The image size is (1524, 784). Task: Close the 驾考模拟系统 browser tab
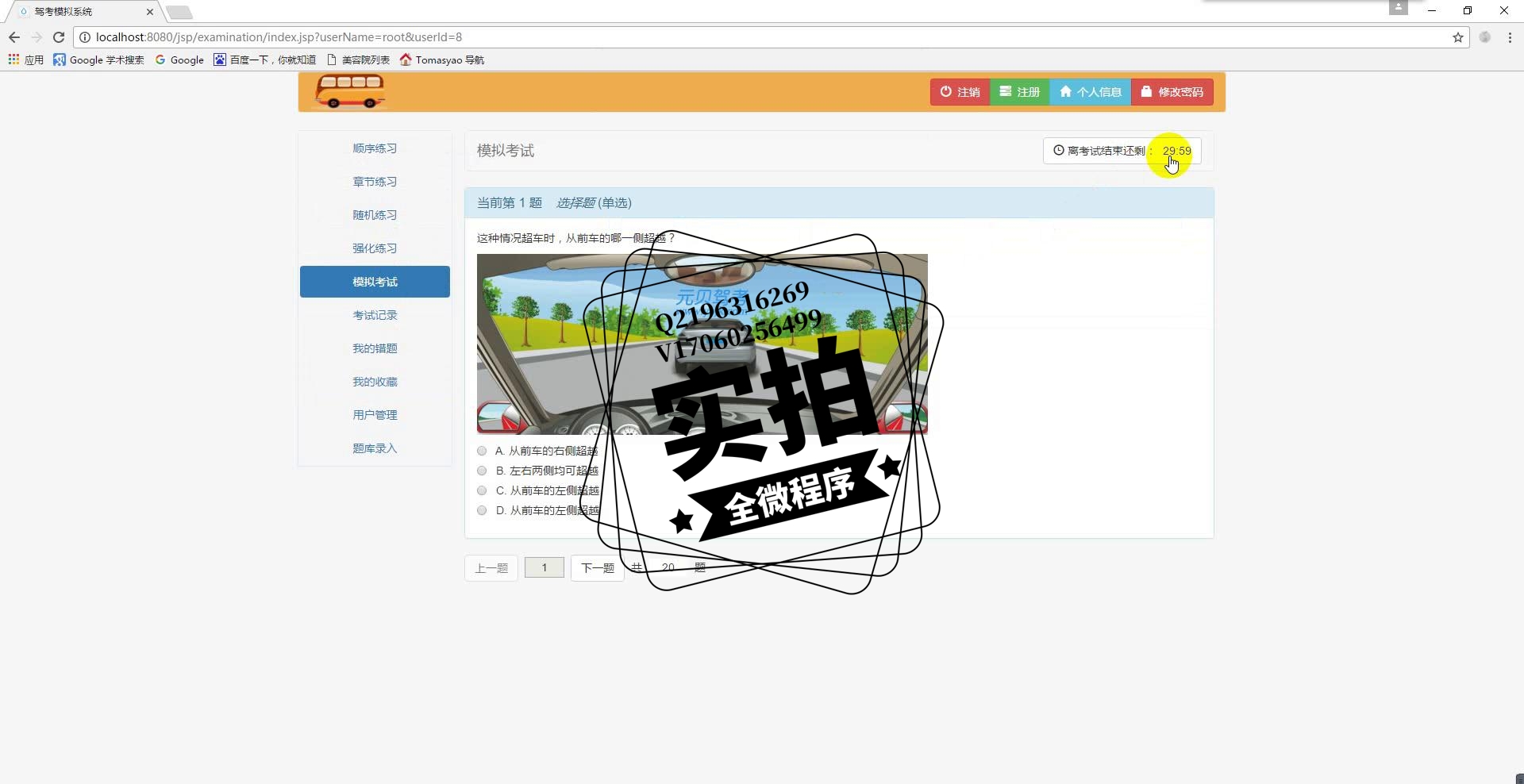pyautogui.click(x=149, y=12)
